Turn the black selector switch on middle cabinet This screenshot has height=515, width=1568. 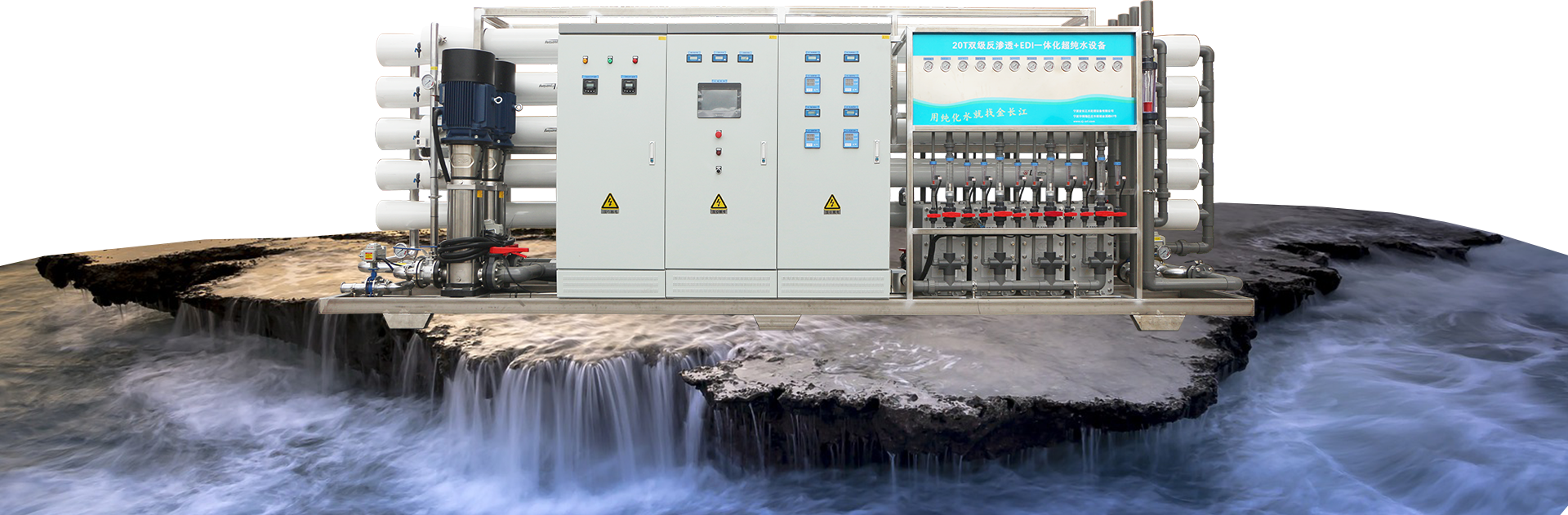click(x=719, y=170)
